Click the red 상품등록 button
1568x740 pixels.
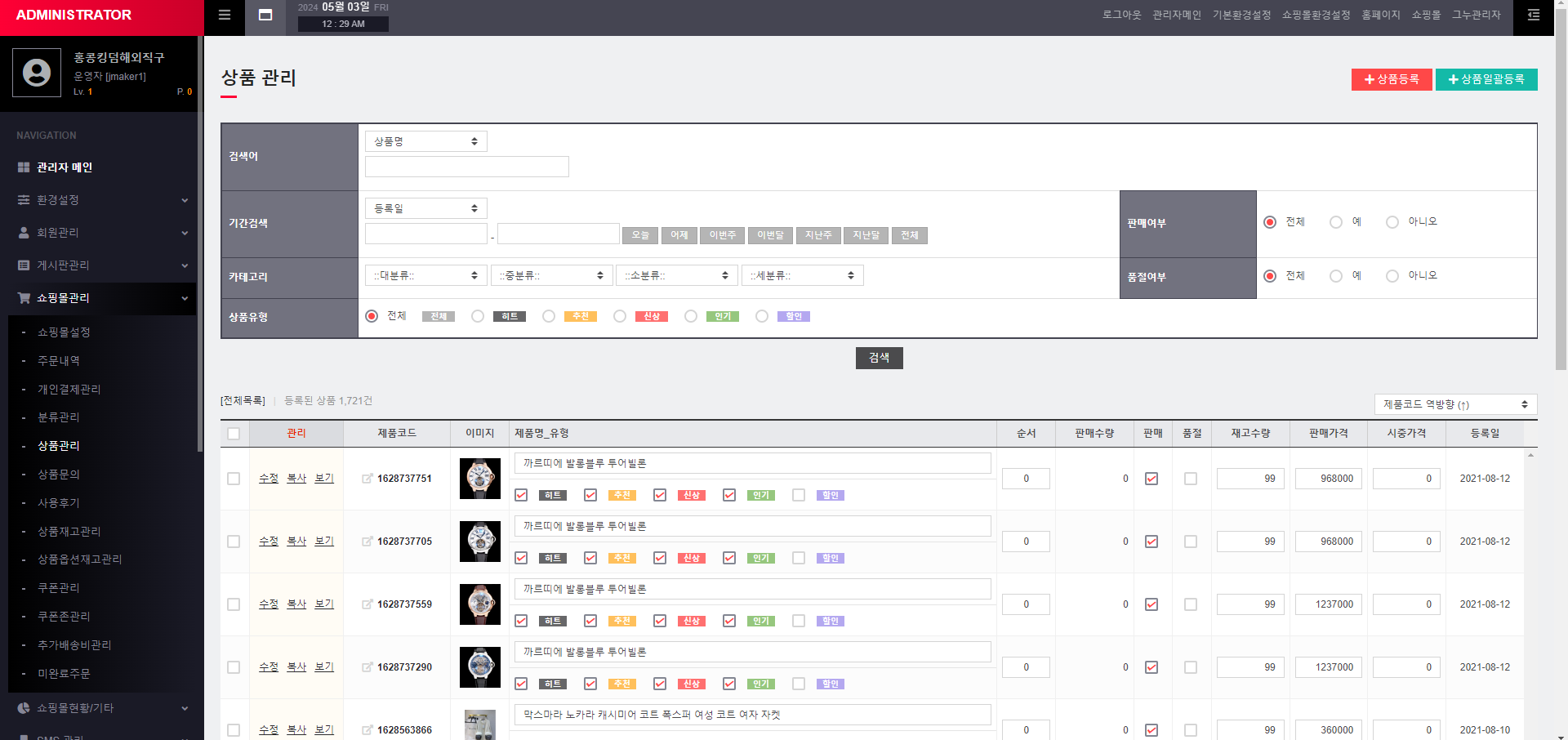tap(1392, 79)
